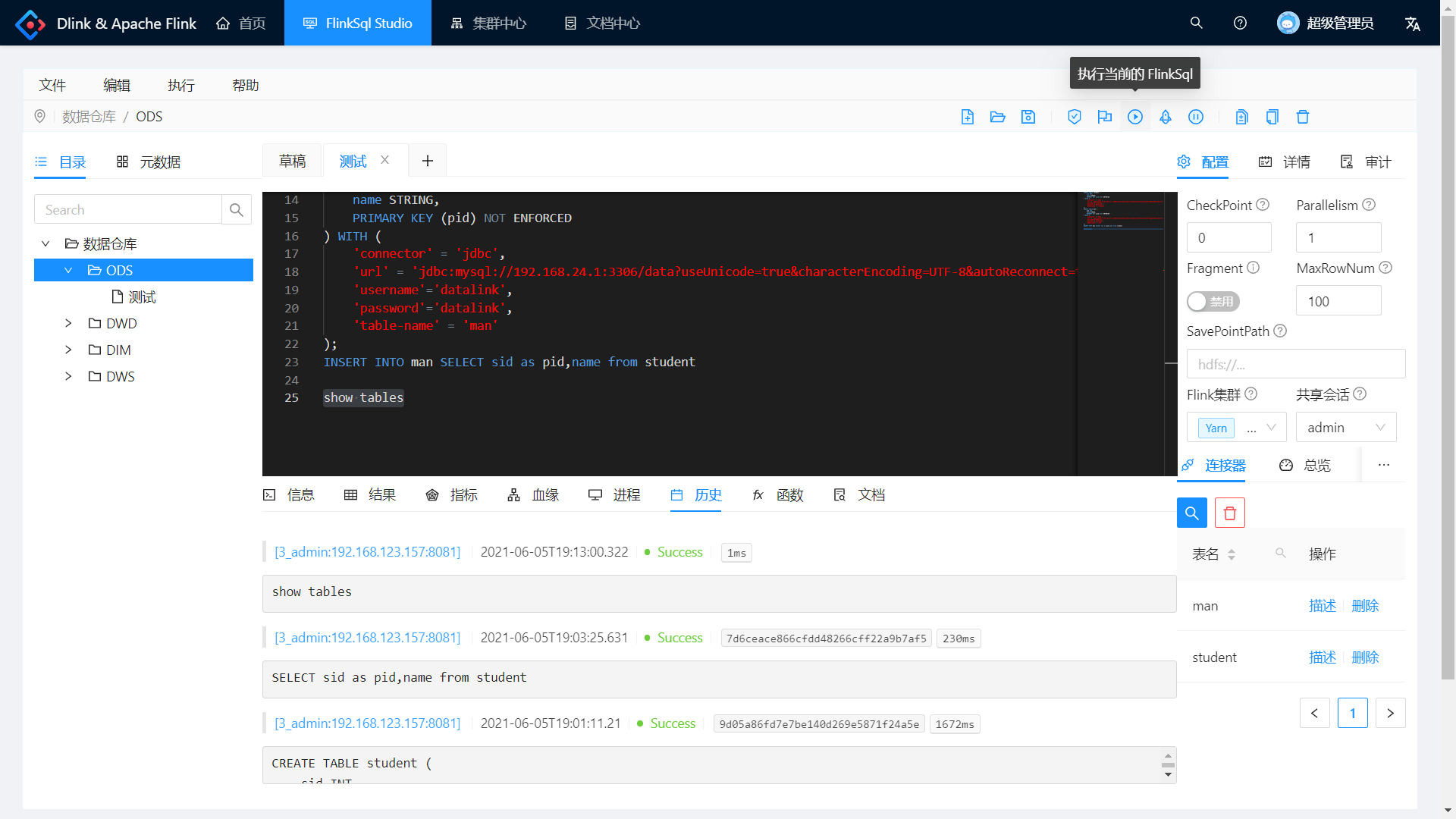This screenshot has width=1456, height=819.
Task: Click the flag icon in toolbar
Action: tap(1104, 117)
